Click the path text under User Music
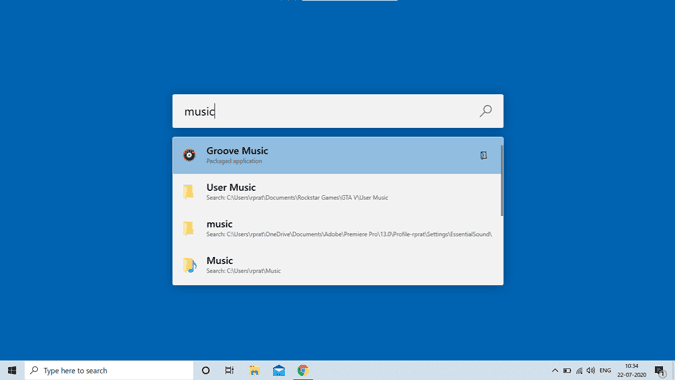 (x=297, y=198)
